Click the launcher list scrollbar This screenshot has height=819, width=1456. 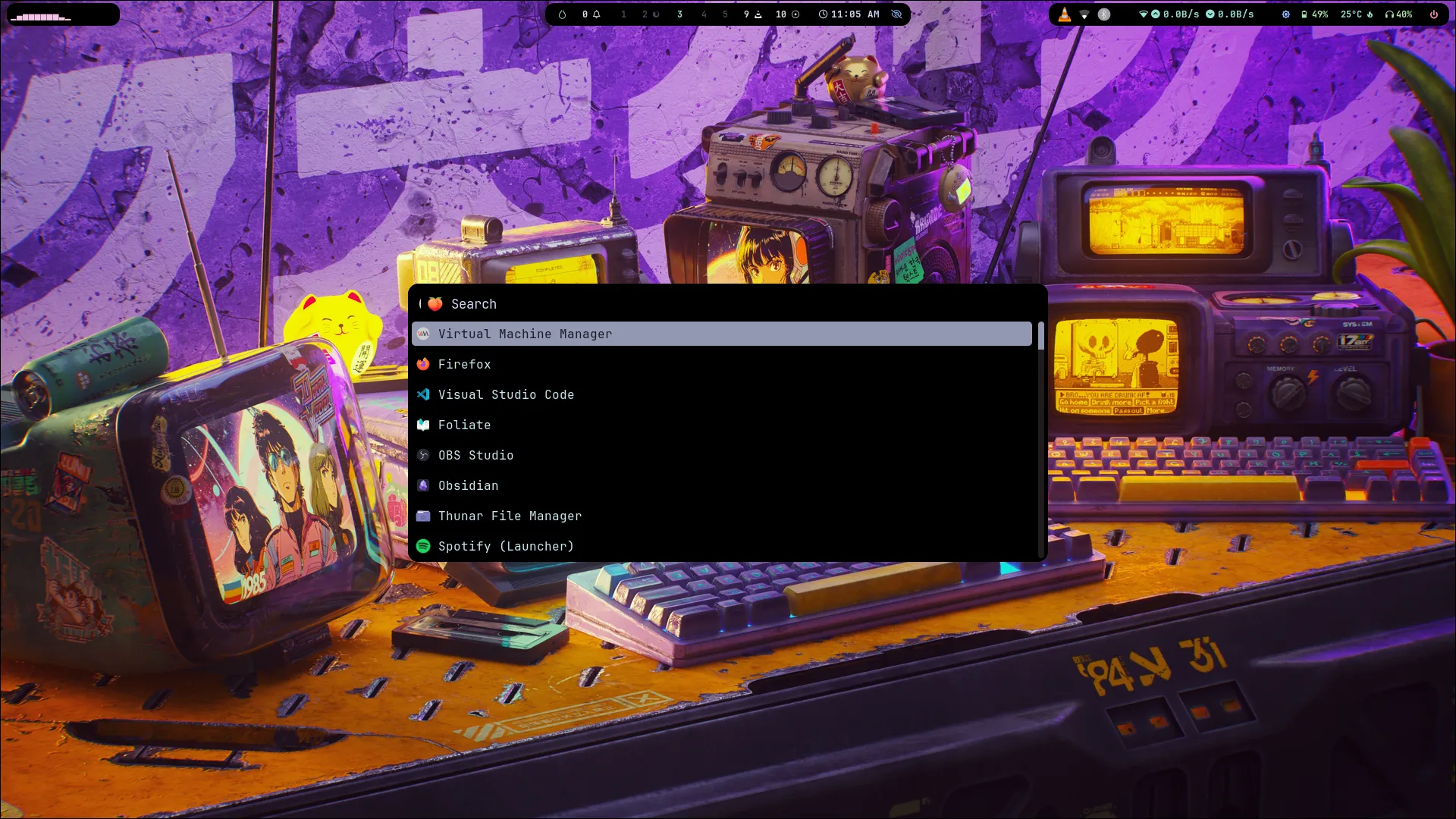[x=1040, y=337]
